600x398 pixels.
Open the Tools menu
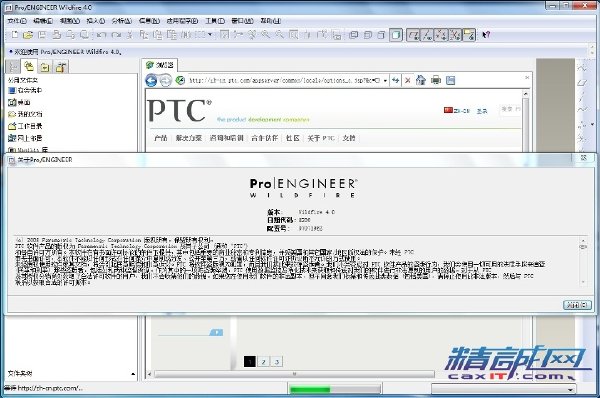point(215,21)
